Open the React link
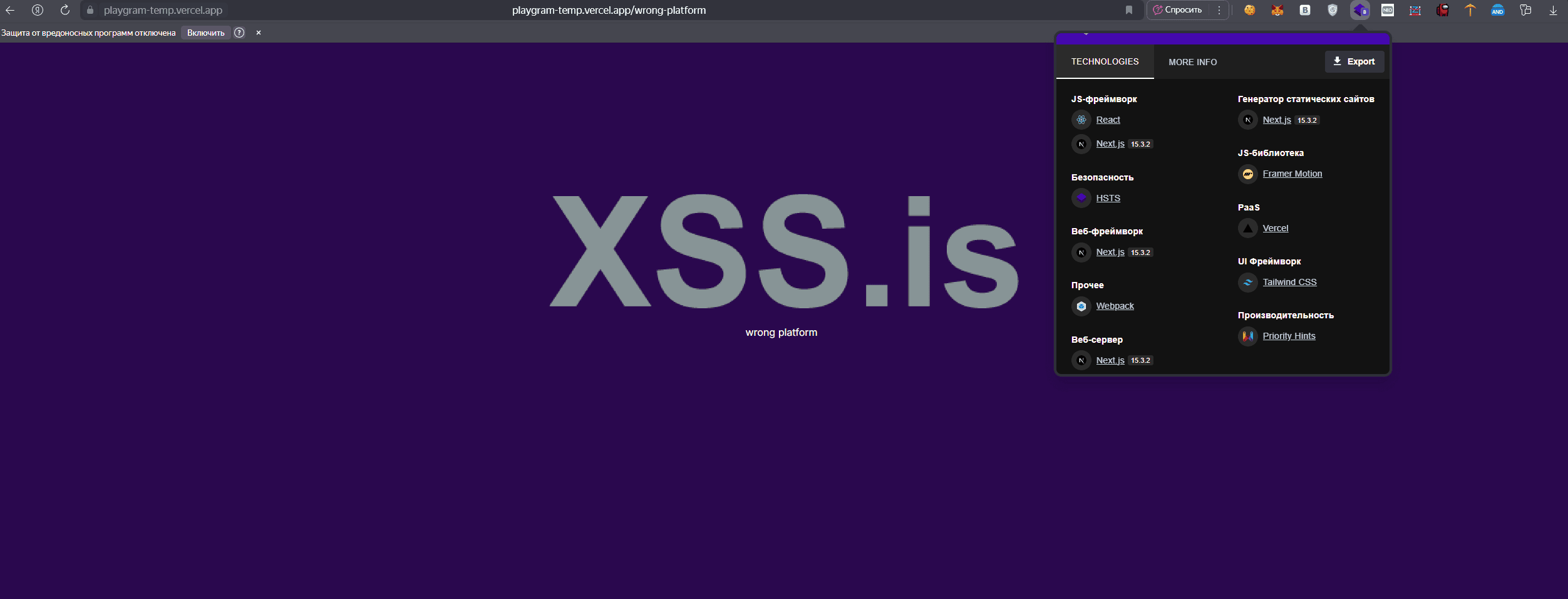Image resolution: width=1568 pixels, height=599 pixels. pos(1108,120)
